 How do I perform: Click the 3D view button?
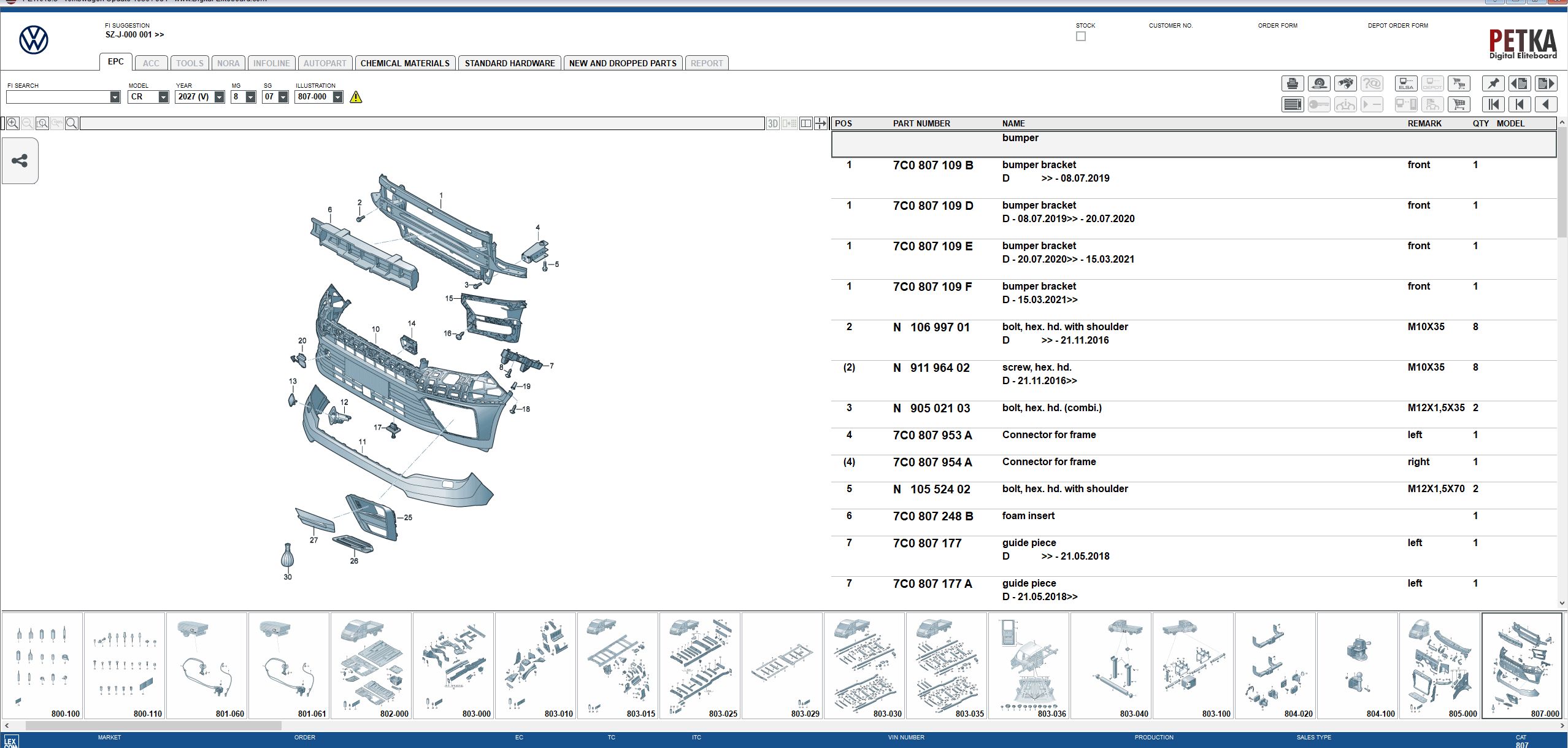773,123
